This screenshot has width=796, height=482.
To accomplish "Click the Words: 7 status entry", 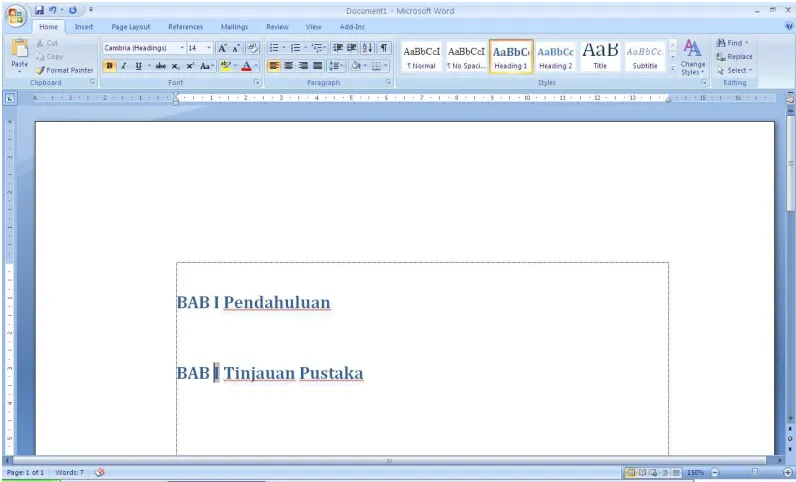I will tap(69, 472).
